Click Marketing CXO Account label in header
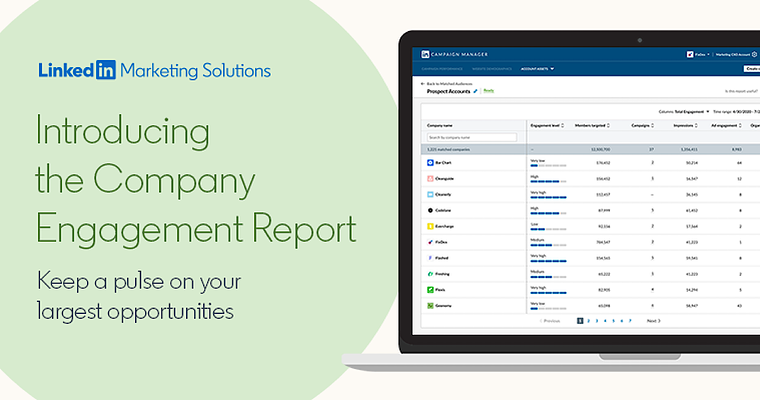 click(733, 55)
